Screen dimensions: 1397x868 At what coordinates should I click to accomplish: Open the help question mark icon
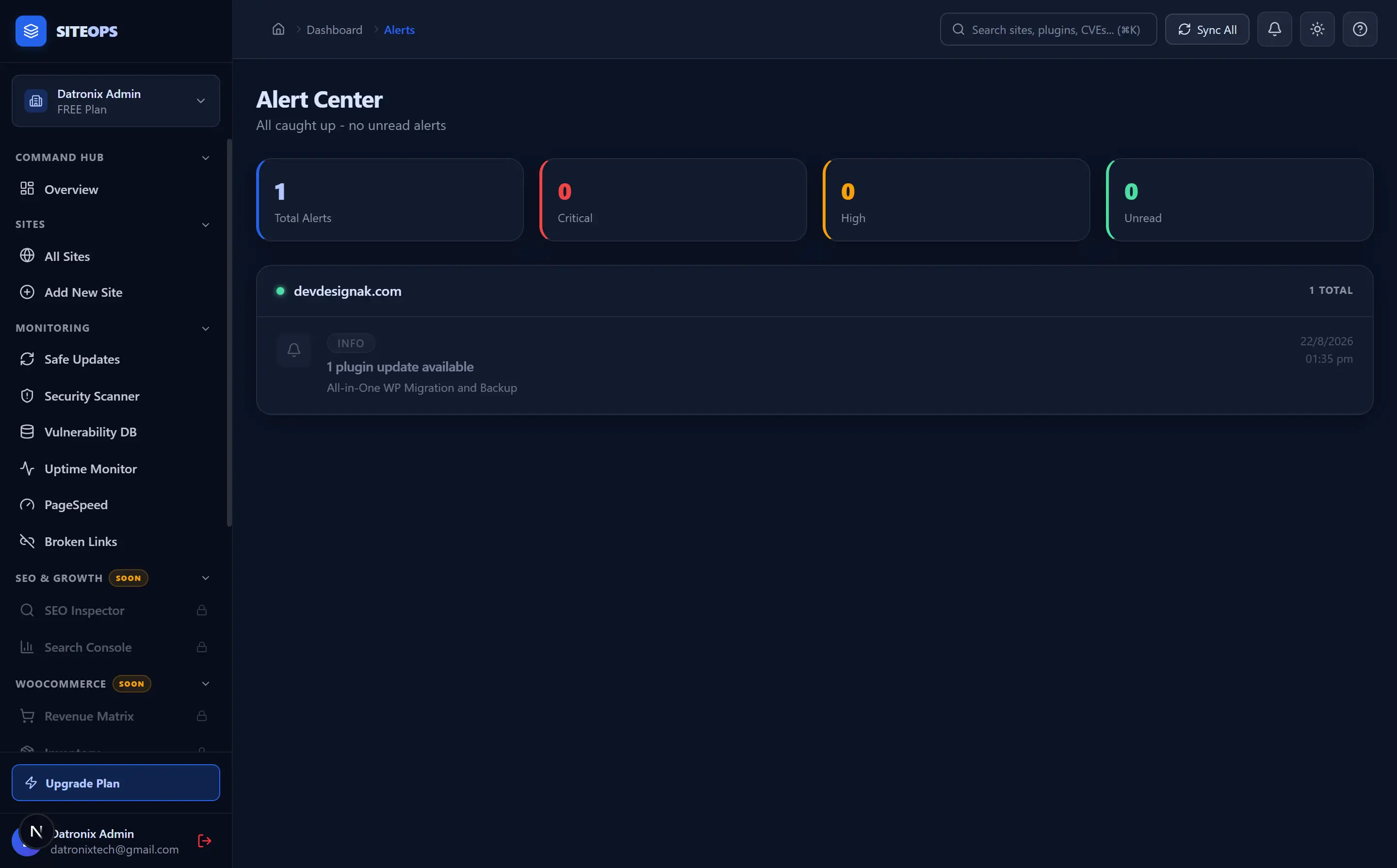[1360, 29]
